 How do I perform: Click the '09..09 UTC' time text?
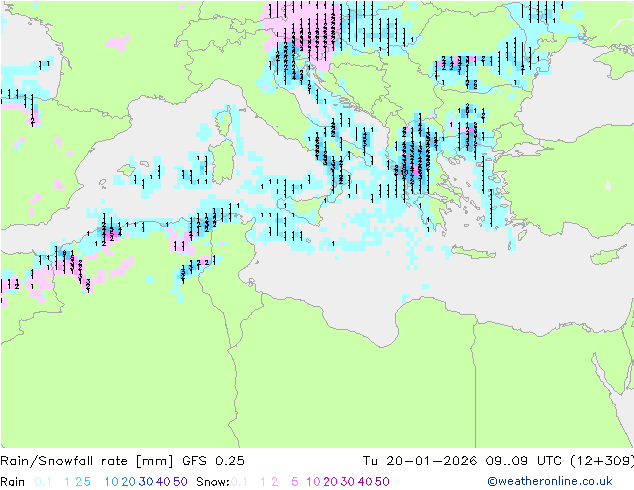coord(522,461)
